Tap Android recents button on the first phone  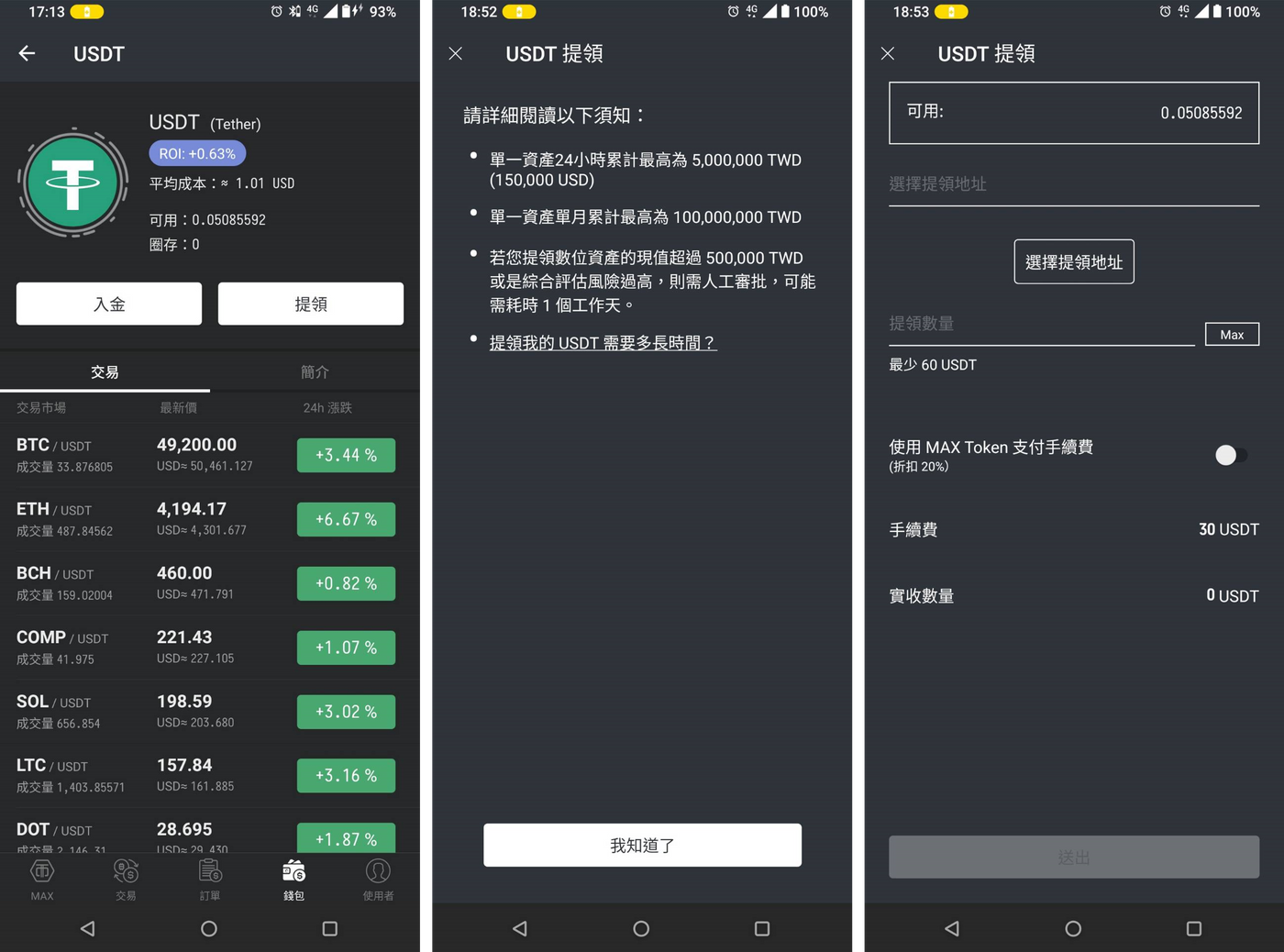click(x=330, y=928)
